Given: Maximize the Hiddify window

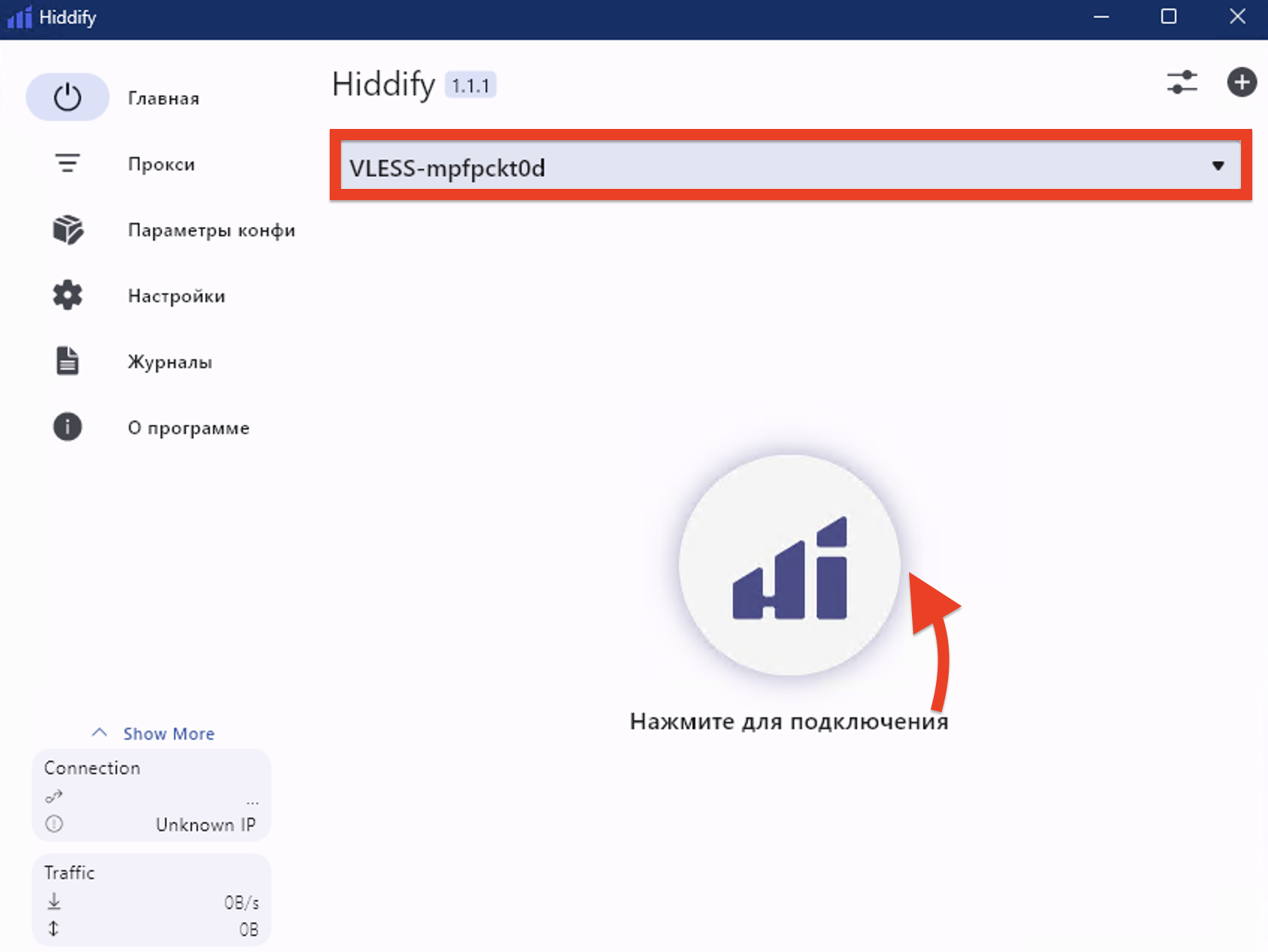Looking at the screenshot, I should [x=1168, y=16].
